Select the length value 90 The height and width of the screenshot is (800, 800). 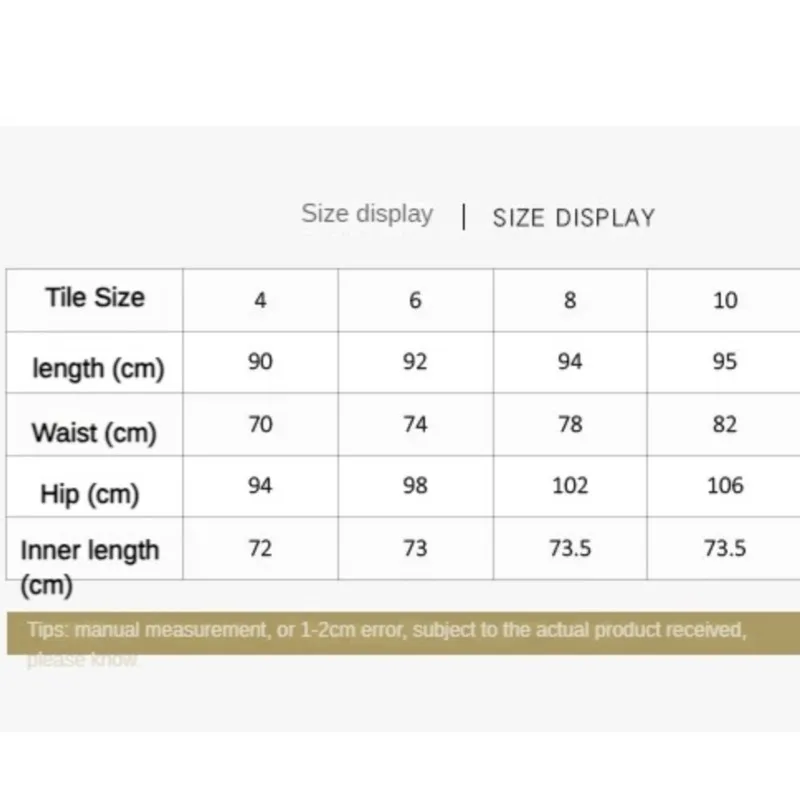(260, 361)
